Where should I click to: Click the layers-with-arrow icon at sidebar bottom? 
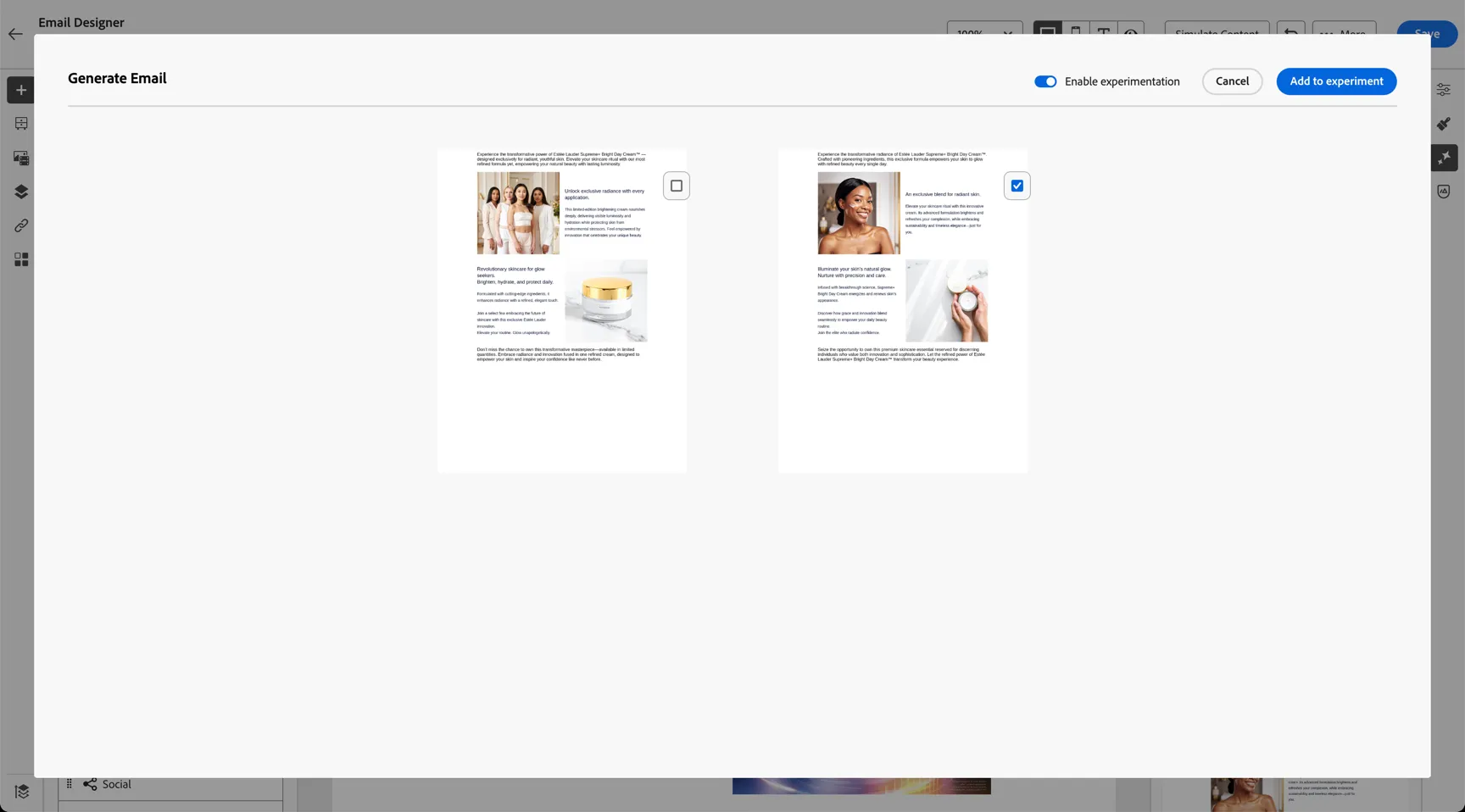click(22, 791)
